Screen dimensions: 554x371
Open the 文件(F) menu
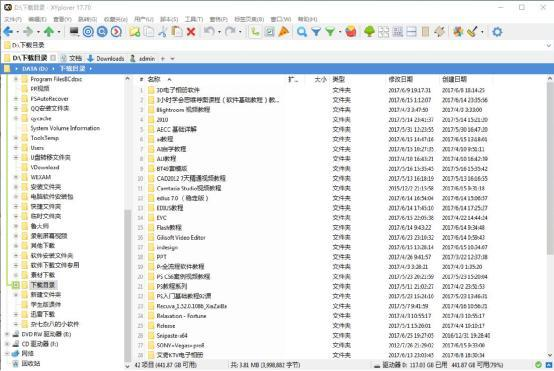coord(13,19)
